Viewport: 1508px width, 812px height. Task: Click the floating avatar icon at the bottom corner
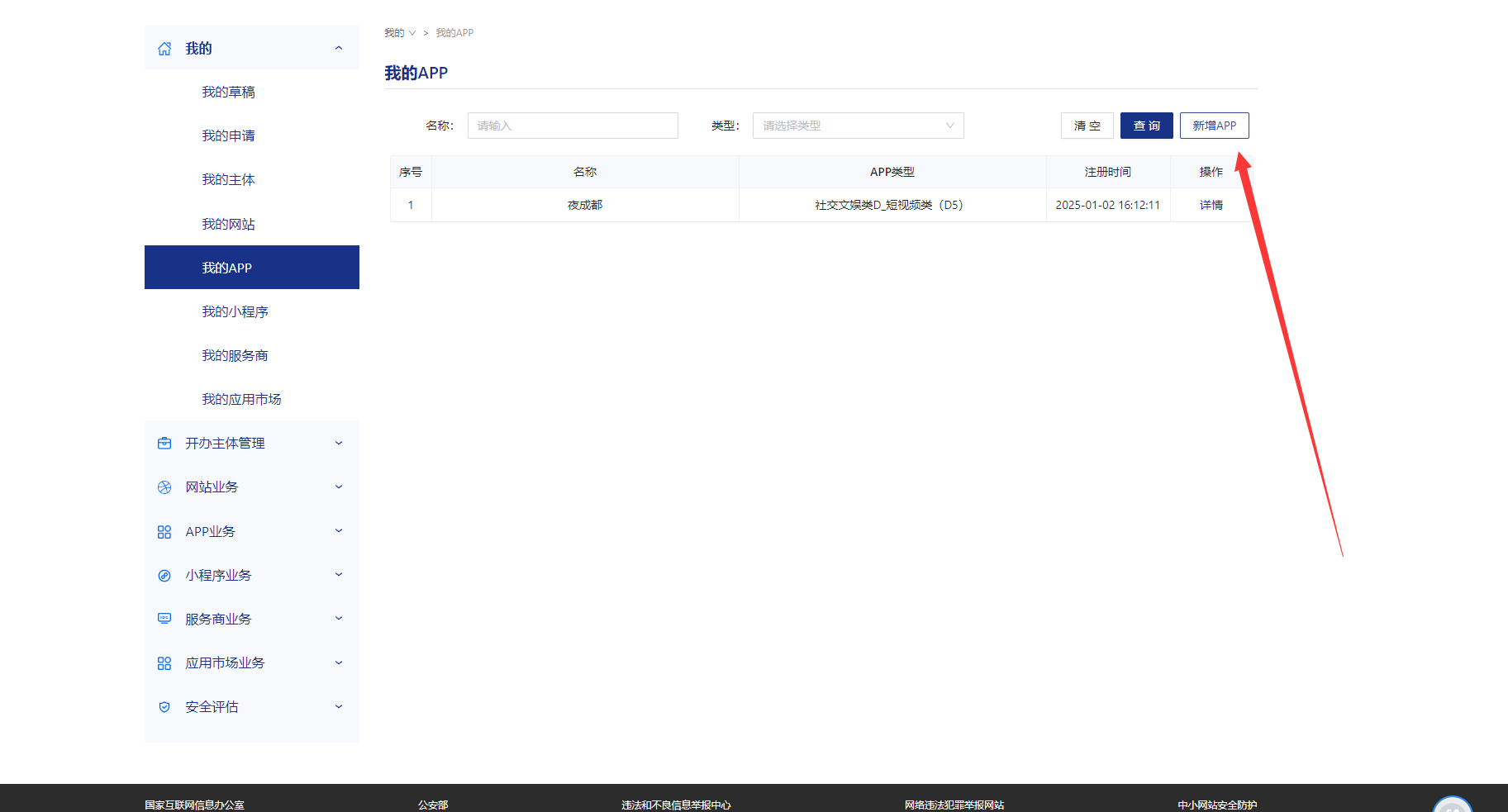pyautogui.click(x=1452, y=805)
